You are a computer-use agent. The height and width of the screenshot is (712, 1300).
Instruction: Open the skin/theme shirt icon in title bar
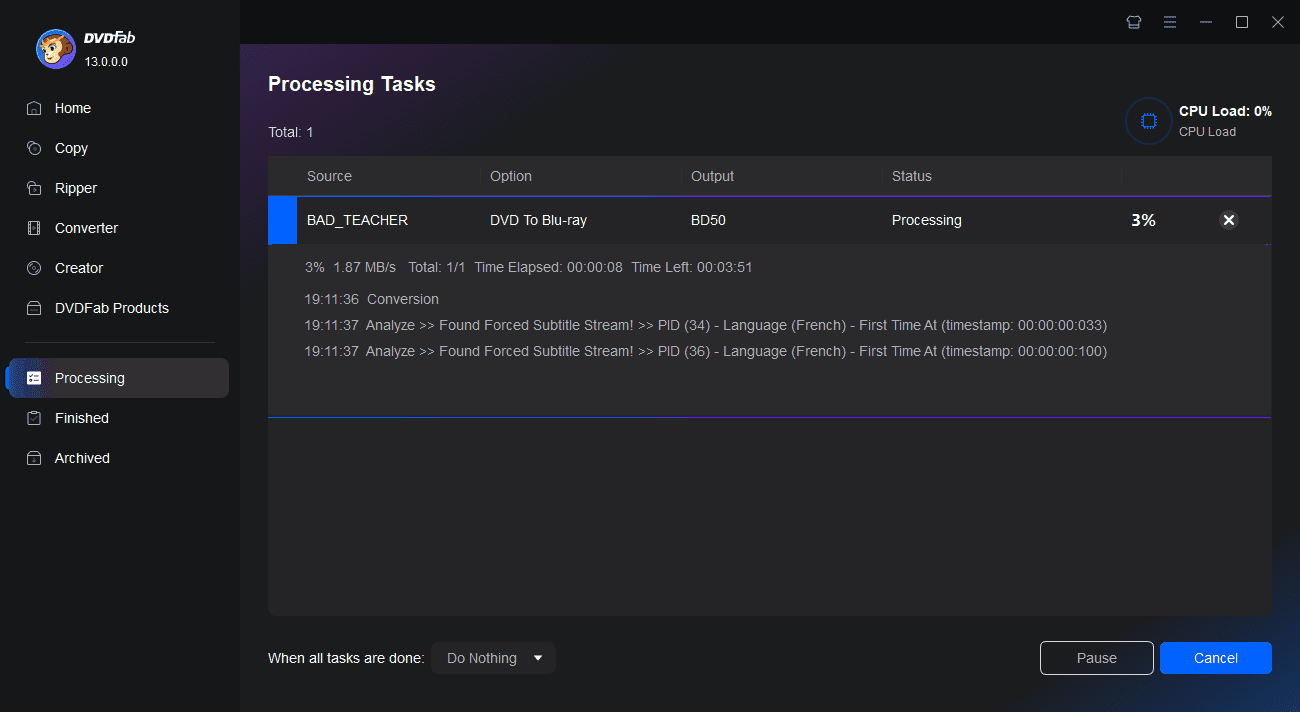point(1133,22)
